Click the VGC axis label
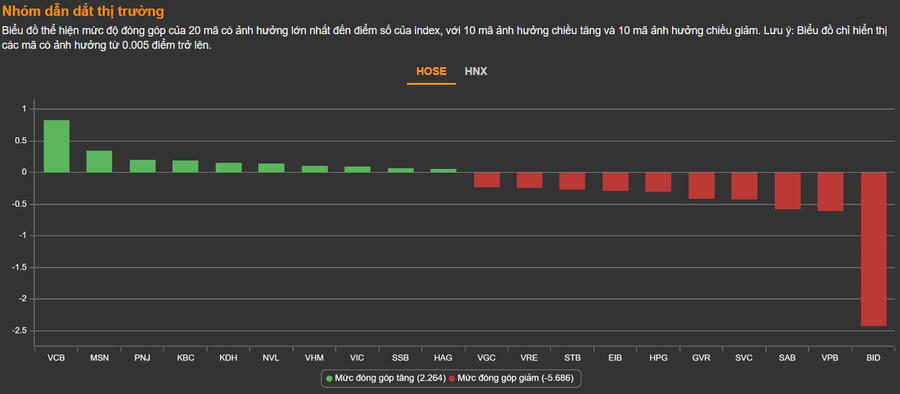The width and height of the screenshot is (900, 394). coord(486,358)
